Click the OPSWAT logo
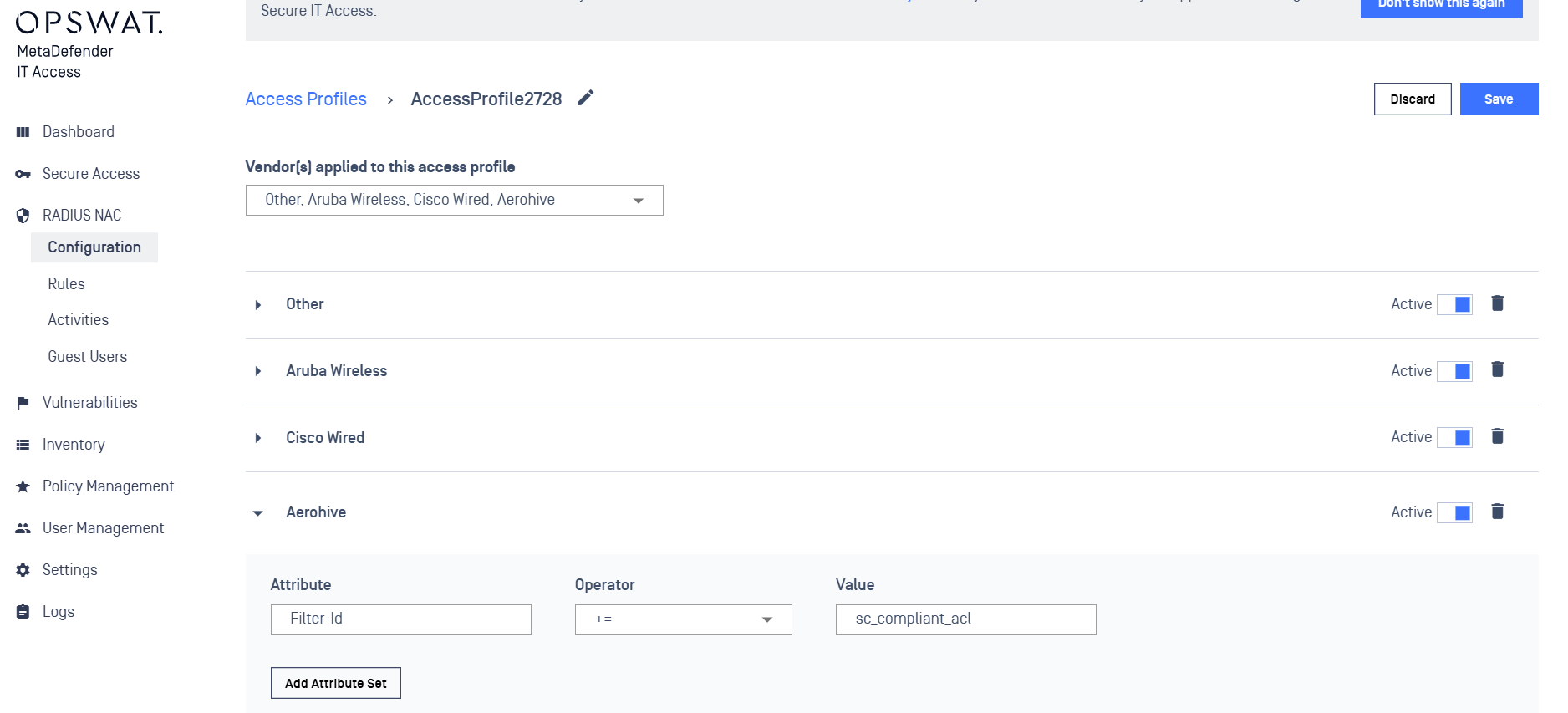Viewport: 1568px width, 713px height. [89, 23]
